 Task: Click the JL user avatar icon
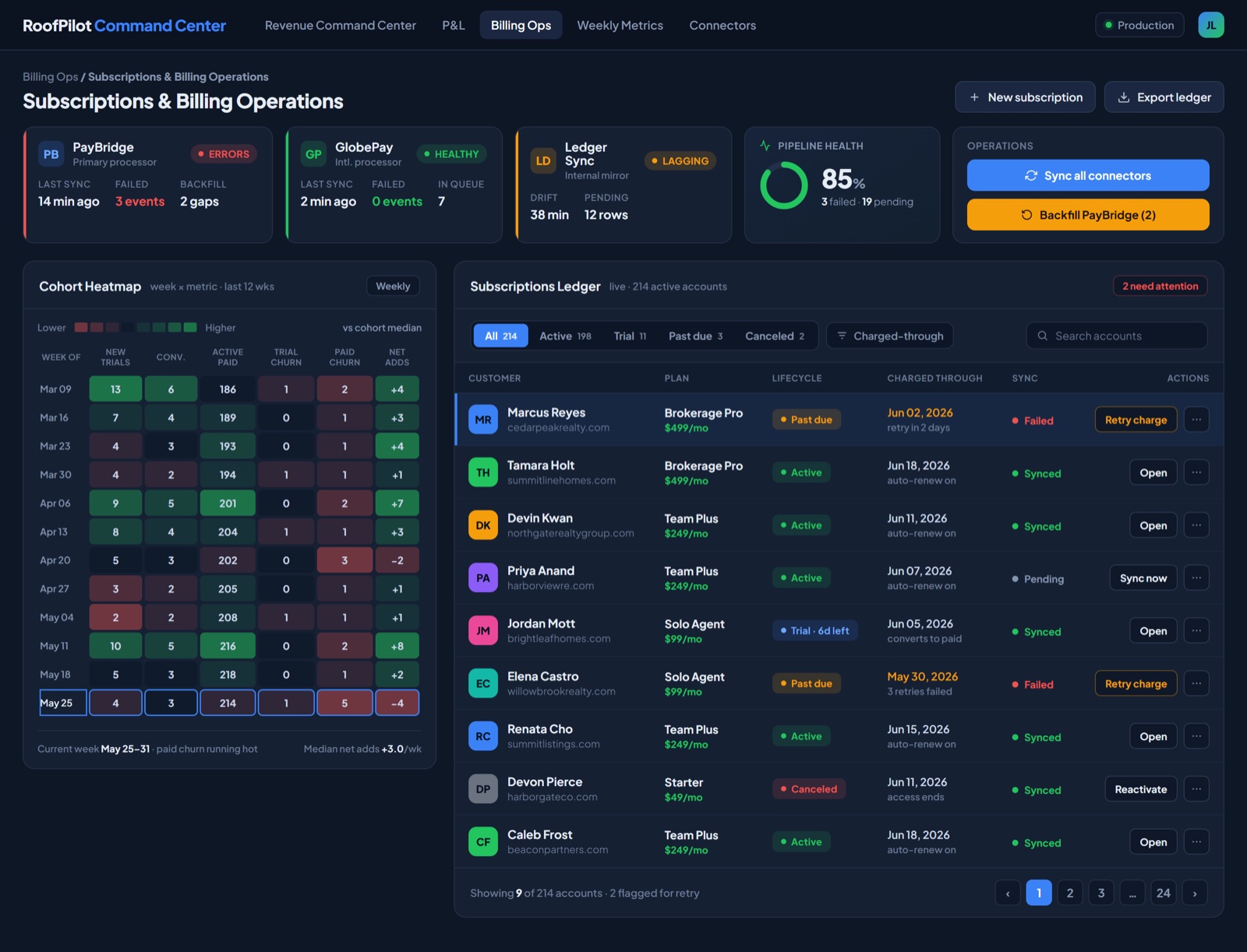(1210, 25)
